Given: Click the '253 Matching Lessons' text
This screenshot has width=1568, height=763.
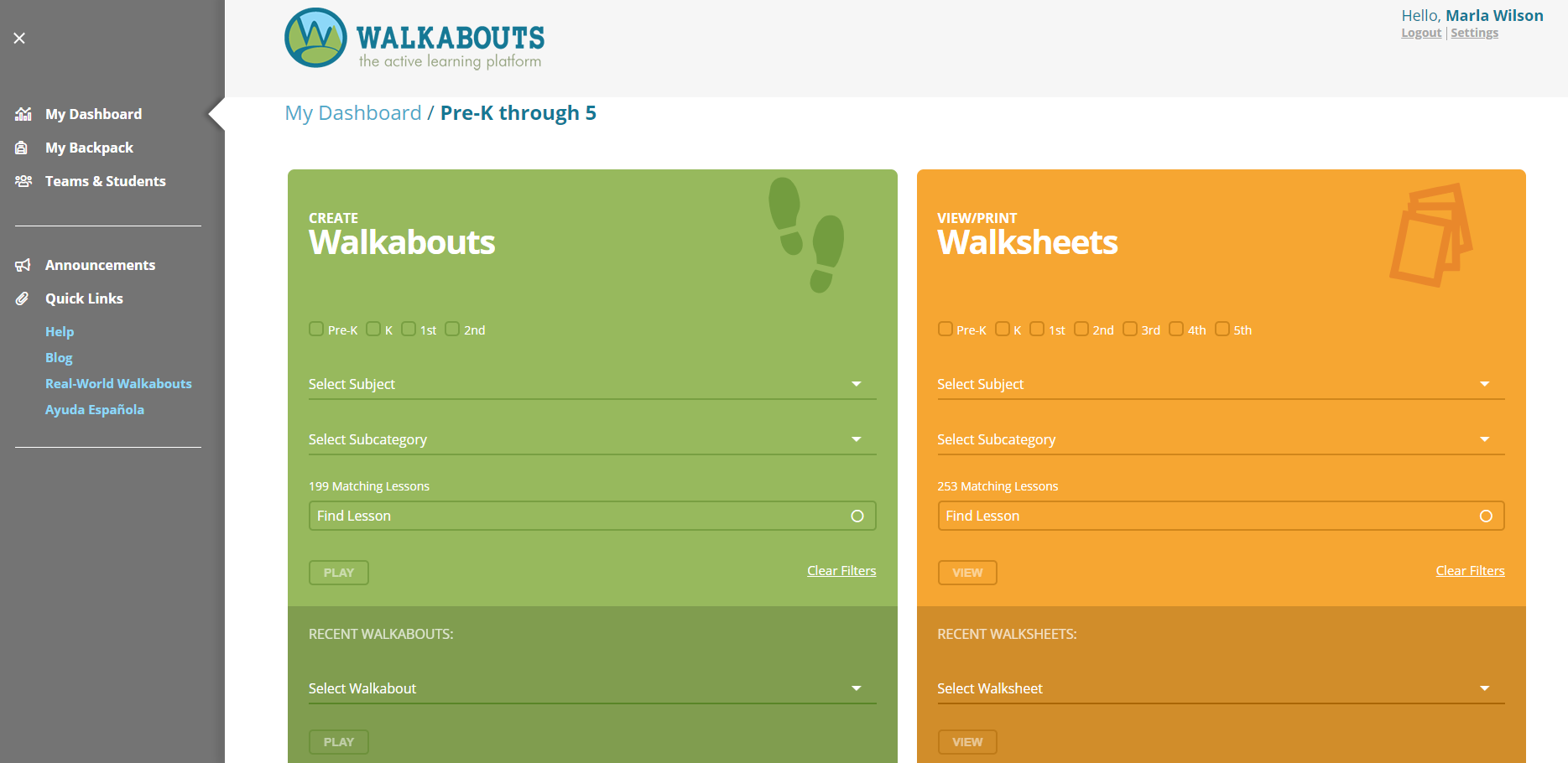Looking at the screenshot, I should point(998,486).
